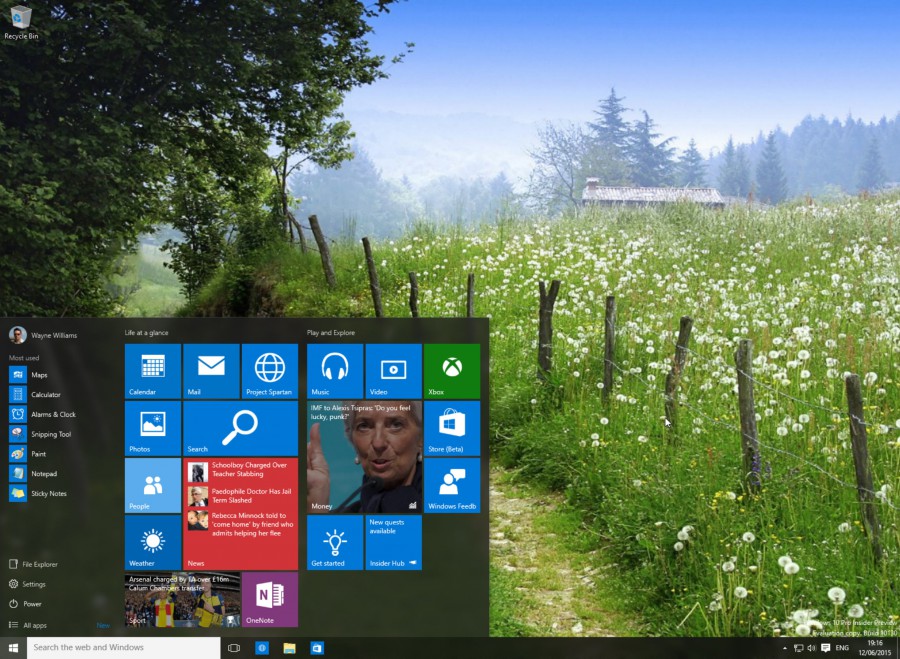Screen dimensions: 900x659
Task: Launch Xbox from its green tile
Action: pos(451,371)
